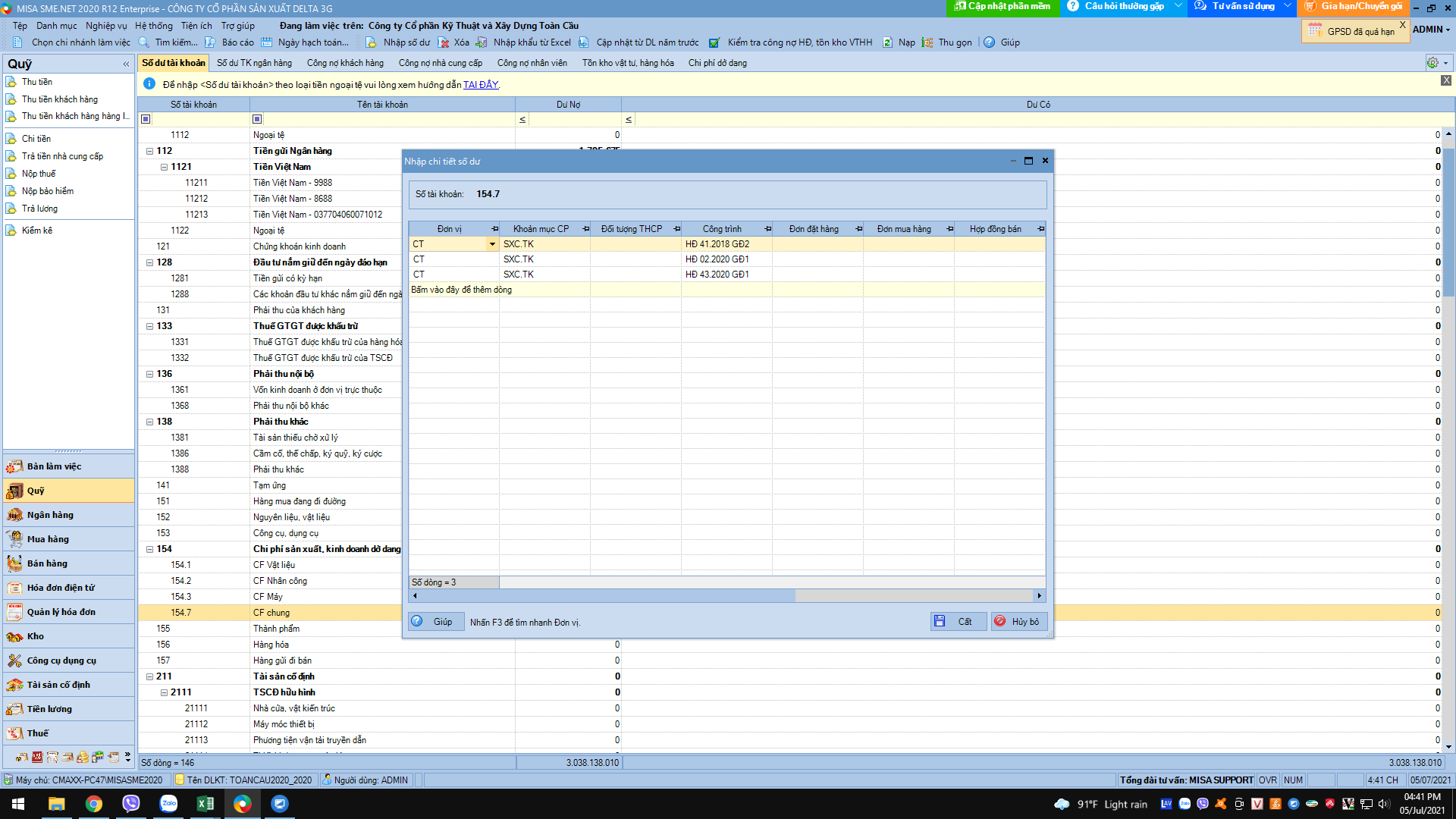Collapse account 154 tree node

point(149,549)
